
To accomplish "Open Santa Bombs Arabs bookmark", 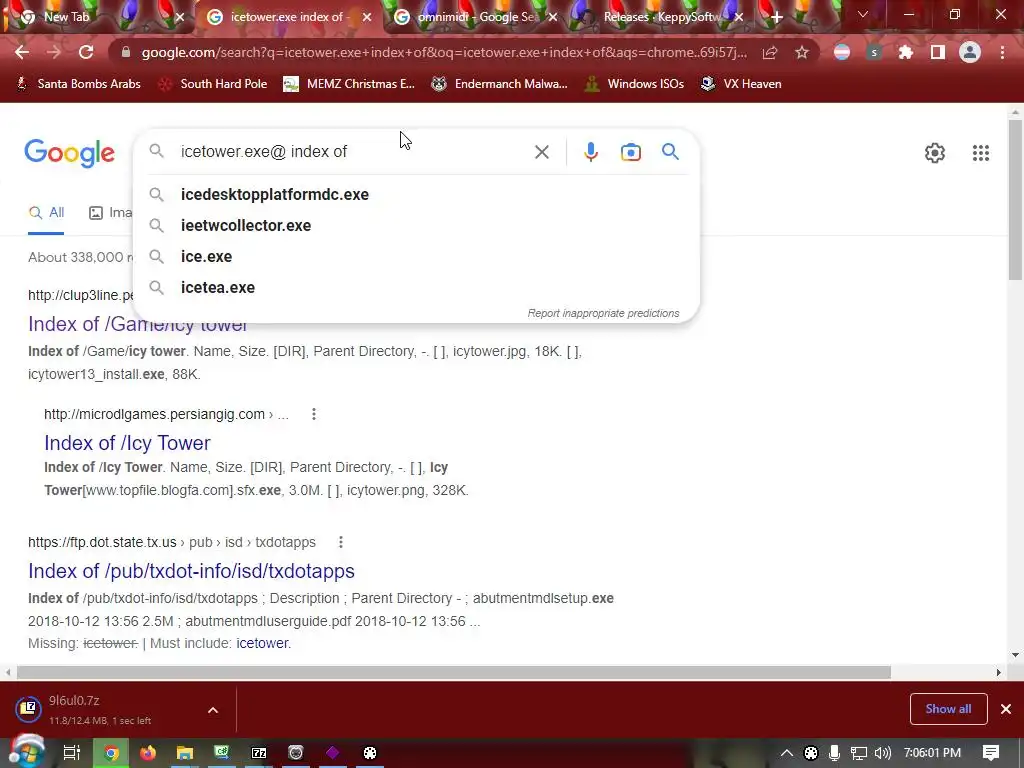I will tap(78, 84).
